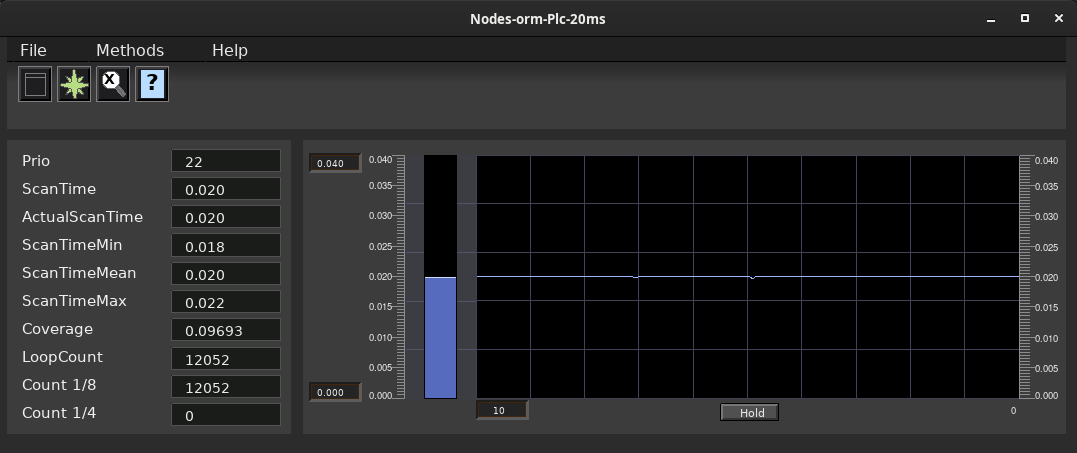Click the ScanTime label
The image size is (1077, 453).
(x=59, y=189)
